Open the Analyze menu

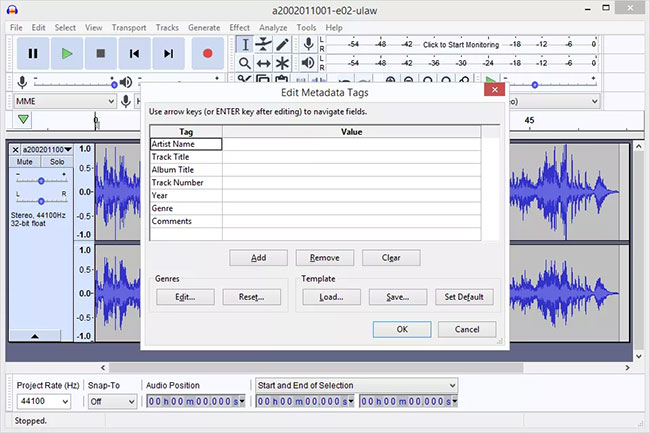coord(273,27)
